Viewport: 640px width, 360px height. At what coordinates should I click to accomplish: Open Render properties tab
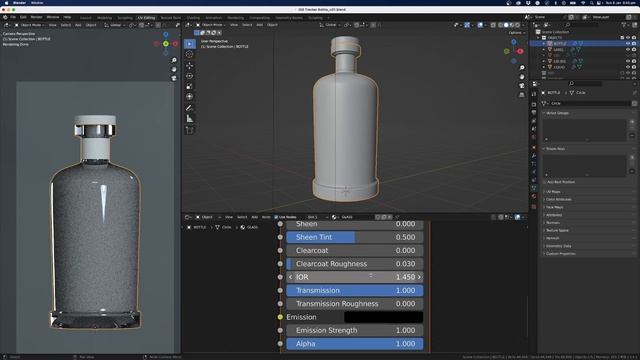tap(534, 104)
